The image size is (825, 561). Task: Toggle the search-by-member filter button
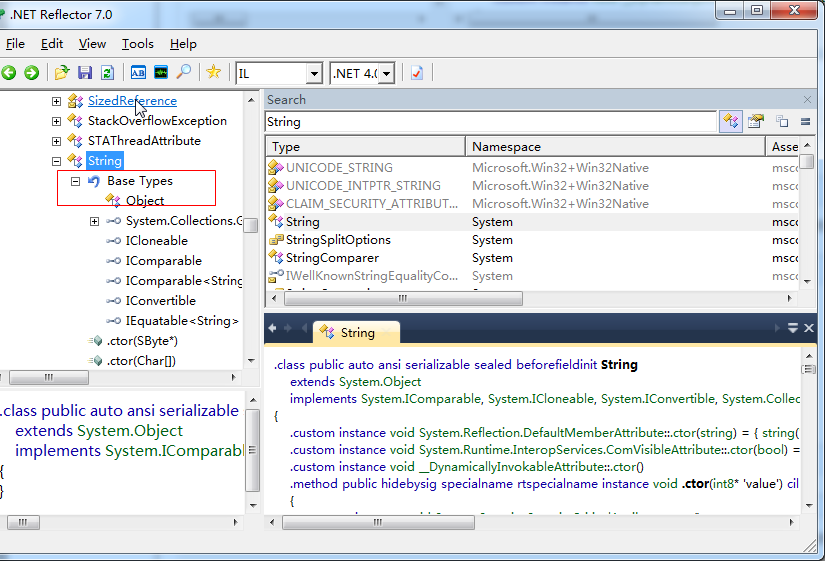click(757, 122)
